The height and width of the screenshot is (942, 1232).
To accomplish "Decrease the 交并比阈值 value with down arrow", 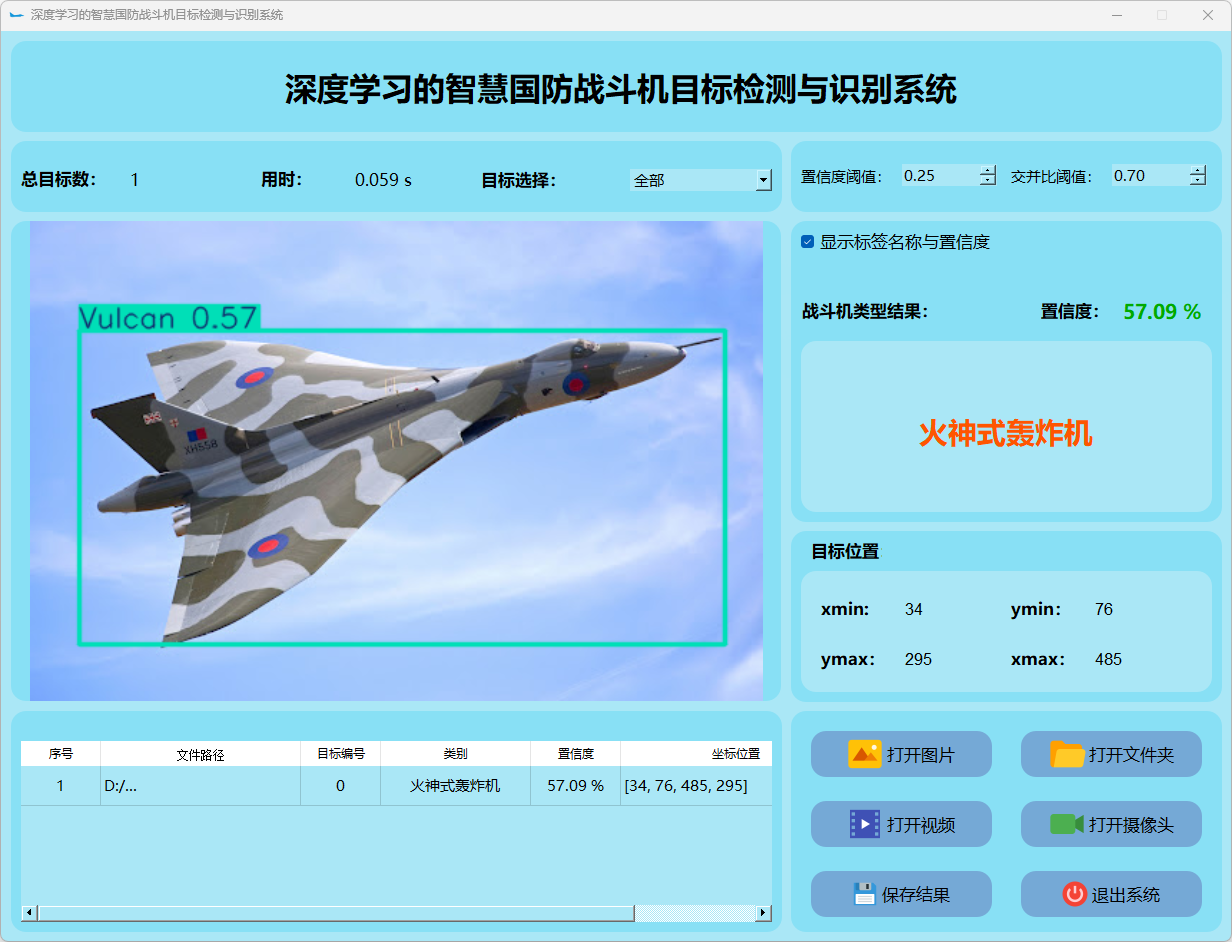I will click(x=1198, y=181).
